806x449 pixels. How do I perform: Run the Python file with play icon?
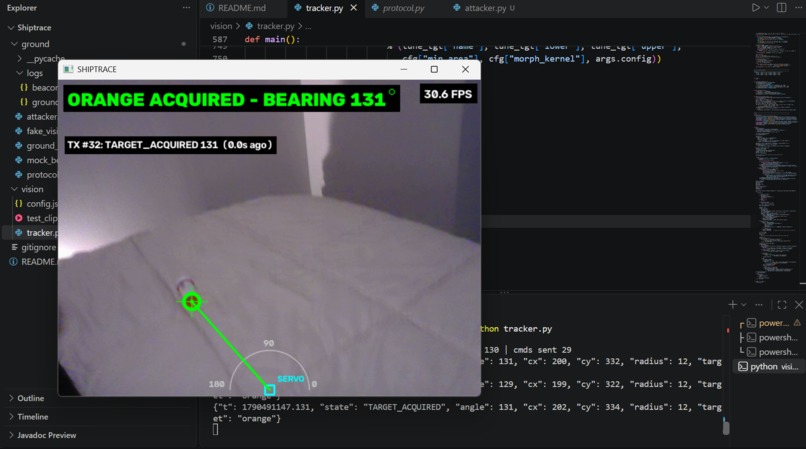(x=755, y=8)
